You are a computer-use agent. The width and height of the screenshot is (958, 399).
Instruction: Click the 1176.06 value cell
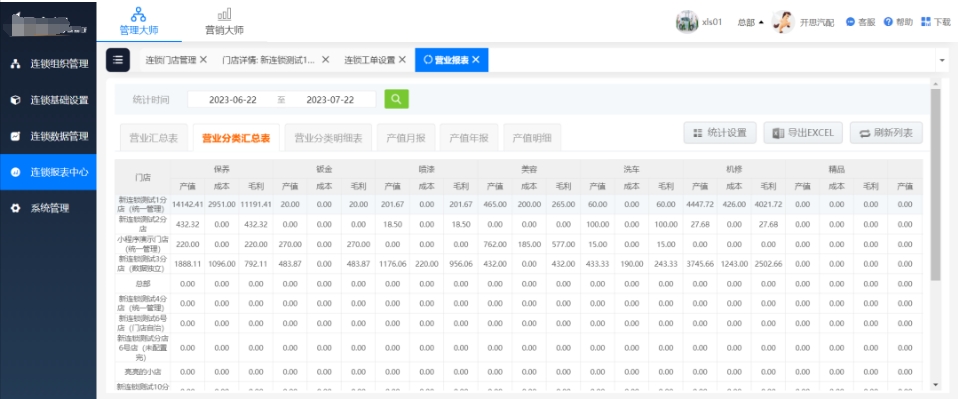pos(393,263)
